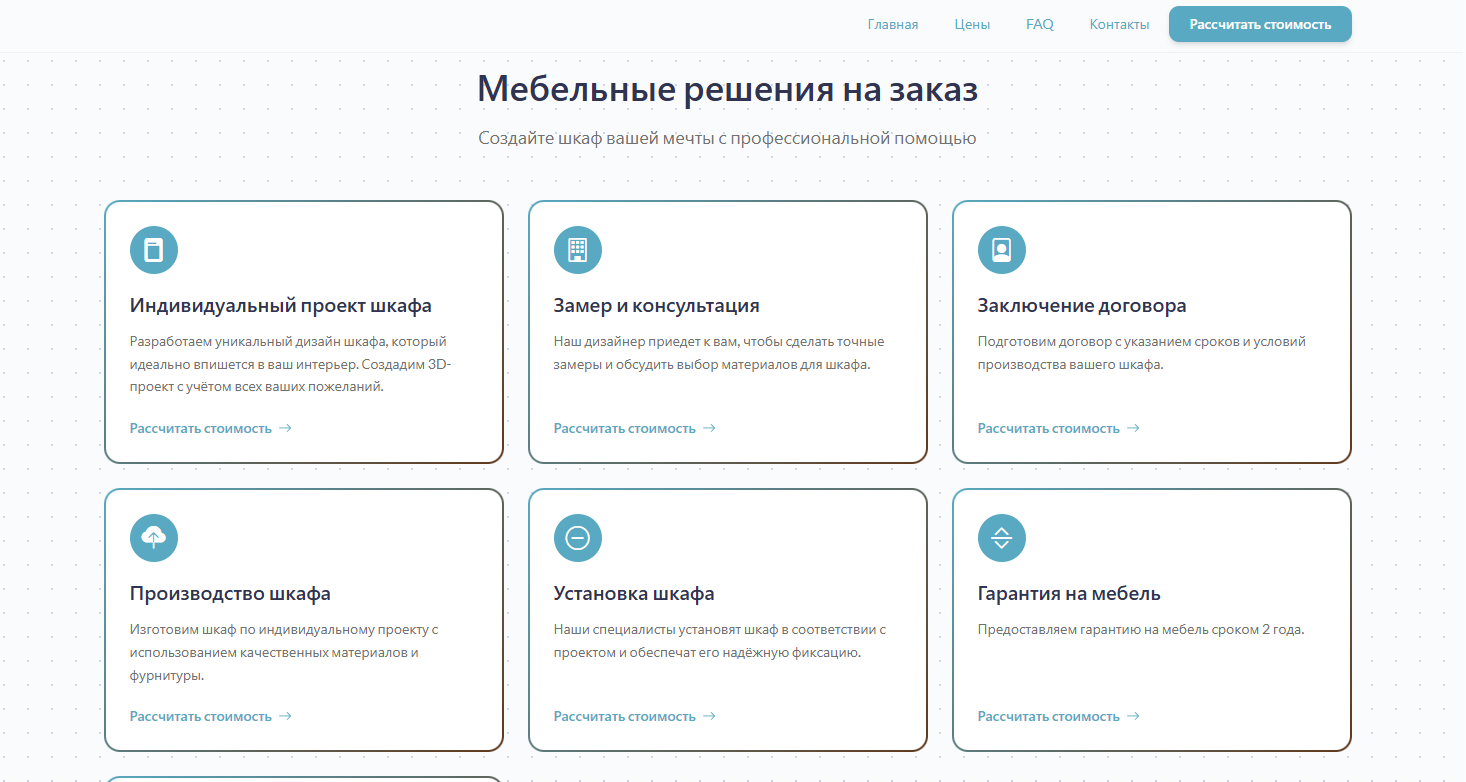
Task: Click Рассчитать стоимость link in Индивидуальный проект card
Action: pos(201,428)
